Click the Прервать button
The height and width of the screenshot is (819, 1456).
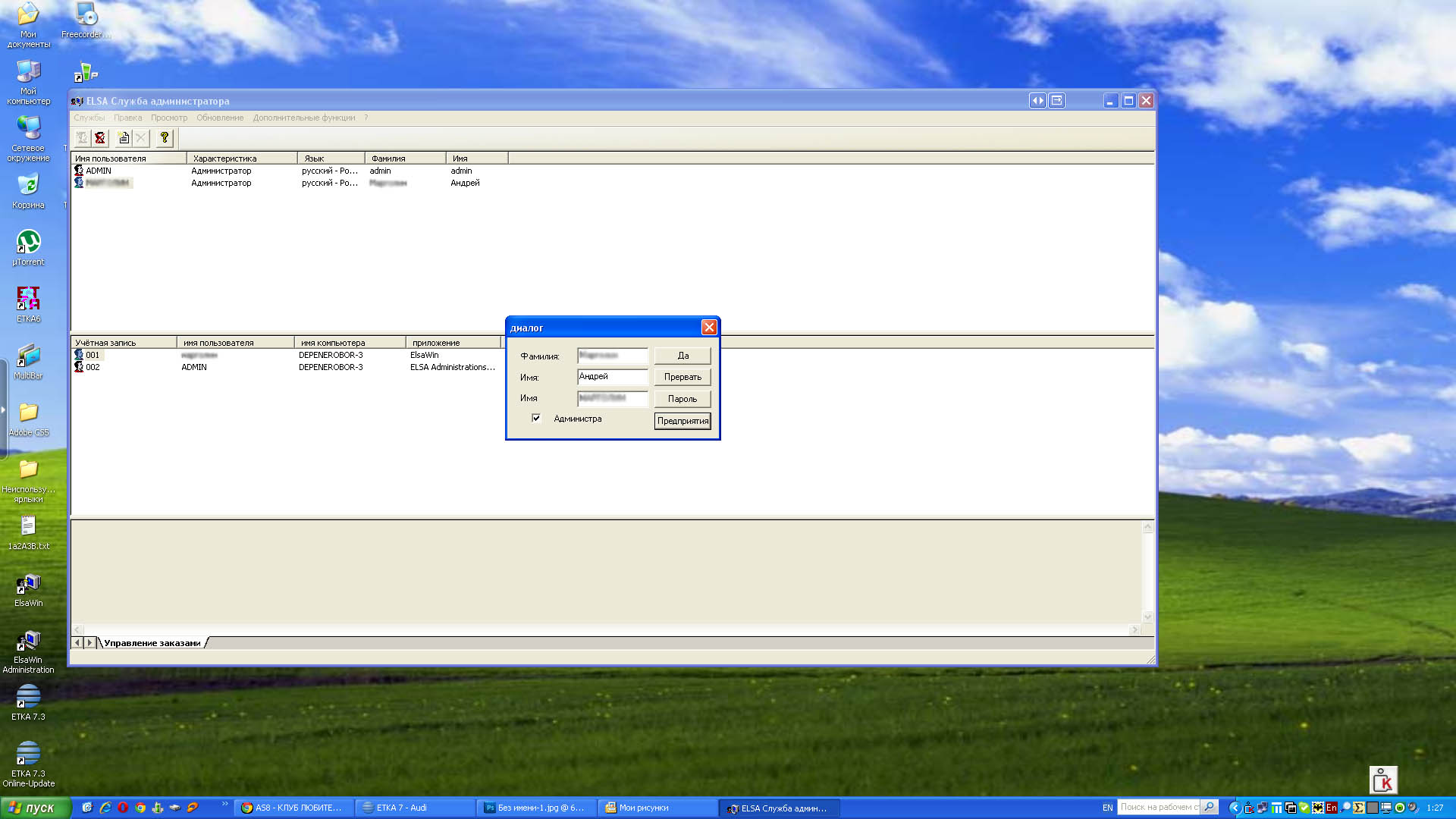682,377
